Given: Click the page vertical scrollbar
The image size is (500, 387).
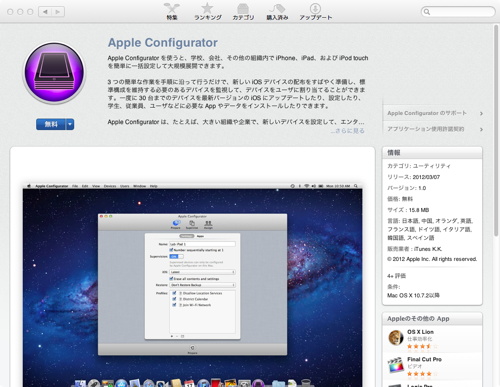Looking at the screenshot, I should pyautogui.click(x=496, y=130).
